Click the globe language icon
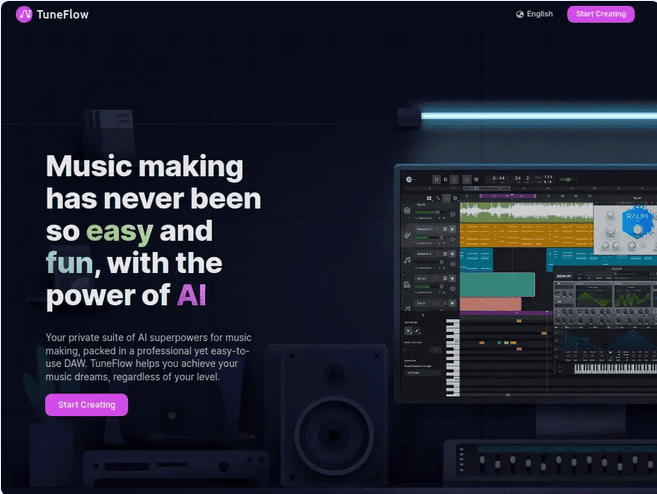657x494 pixels. tap(520, 14)
